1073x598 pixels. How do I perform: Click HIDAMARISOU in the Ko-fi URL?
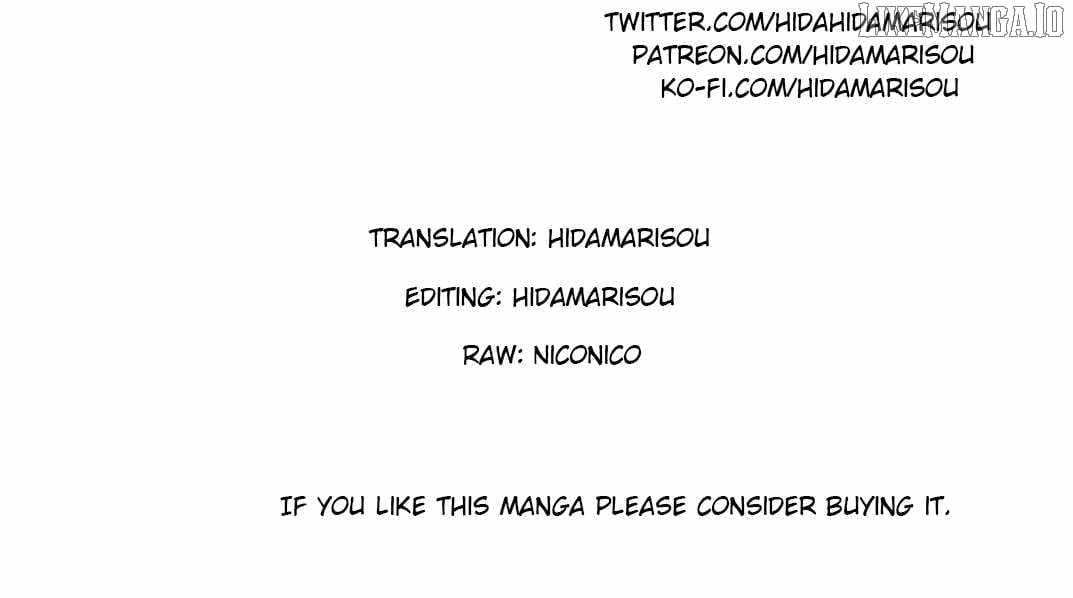pos(878,88)
